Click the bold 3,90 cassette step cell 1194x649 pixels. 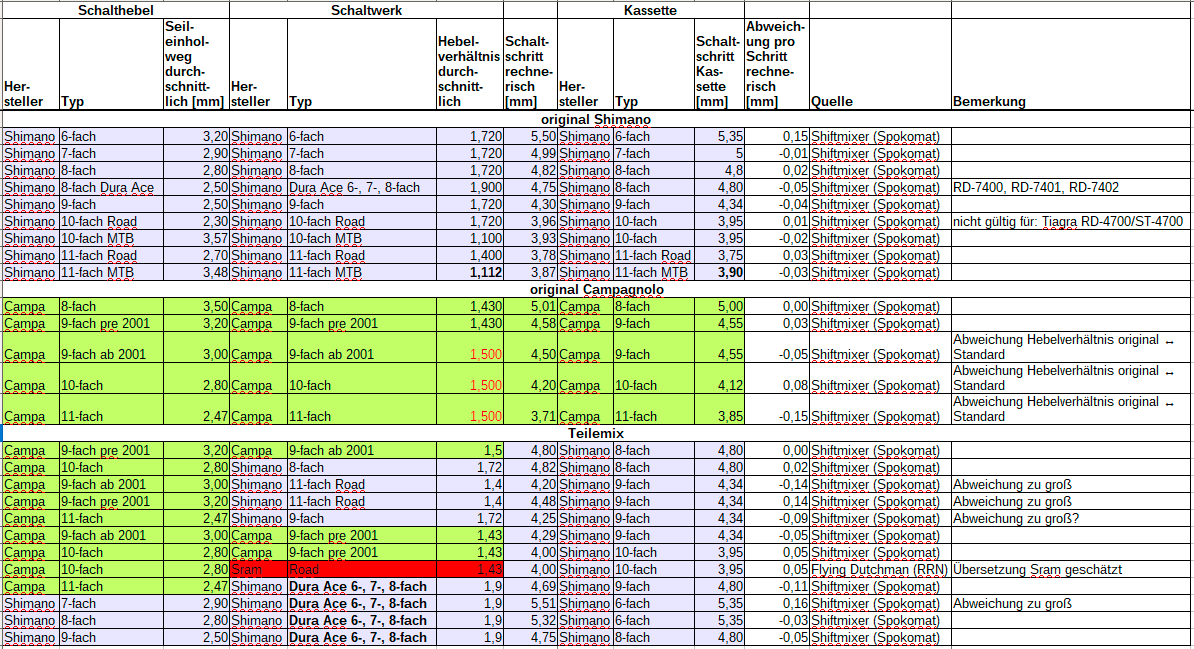tap(719, 272)
